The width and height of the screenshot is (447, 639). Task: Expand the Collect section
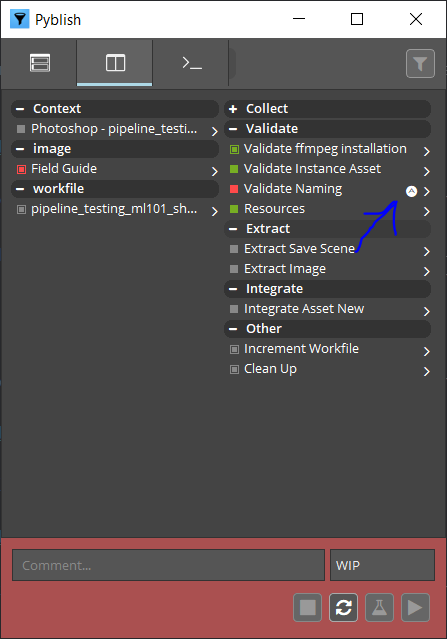click(x=233, y=109)
